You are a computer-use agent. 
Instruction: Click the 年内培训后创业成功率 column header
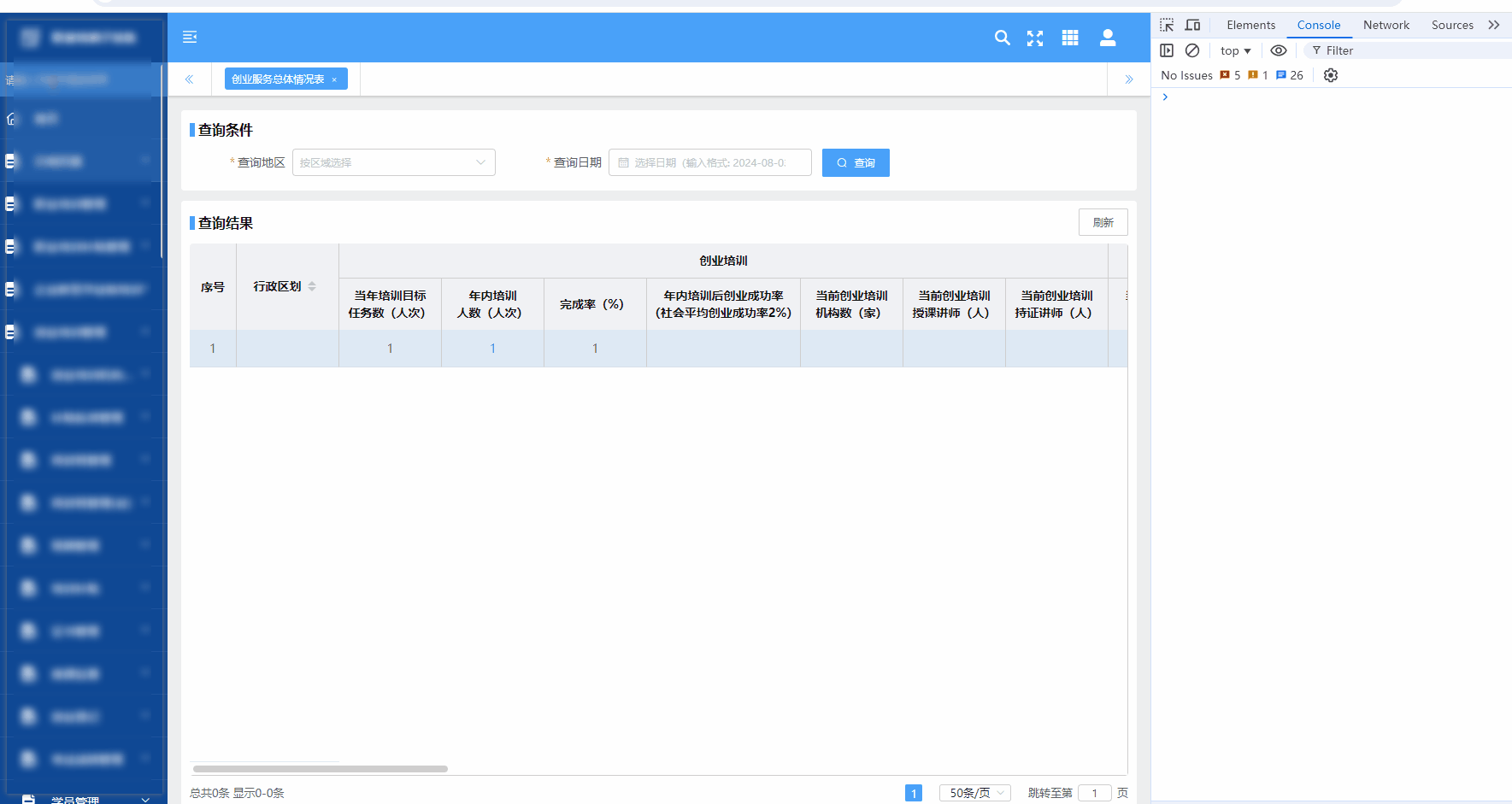coord(724,304)
